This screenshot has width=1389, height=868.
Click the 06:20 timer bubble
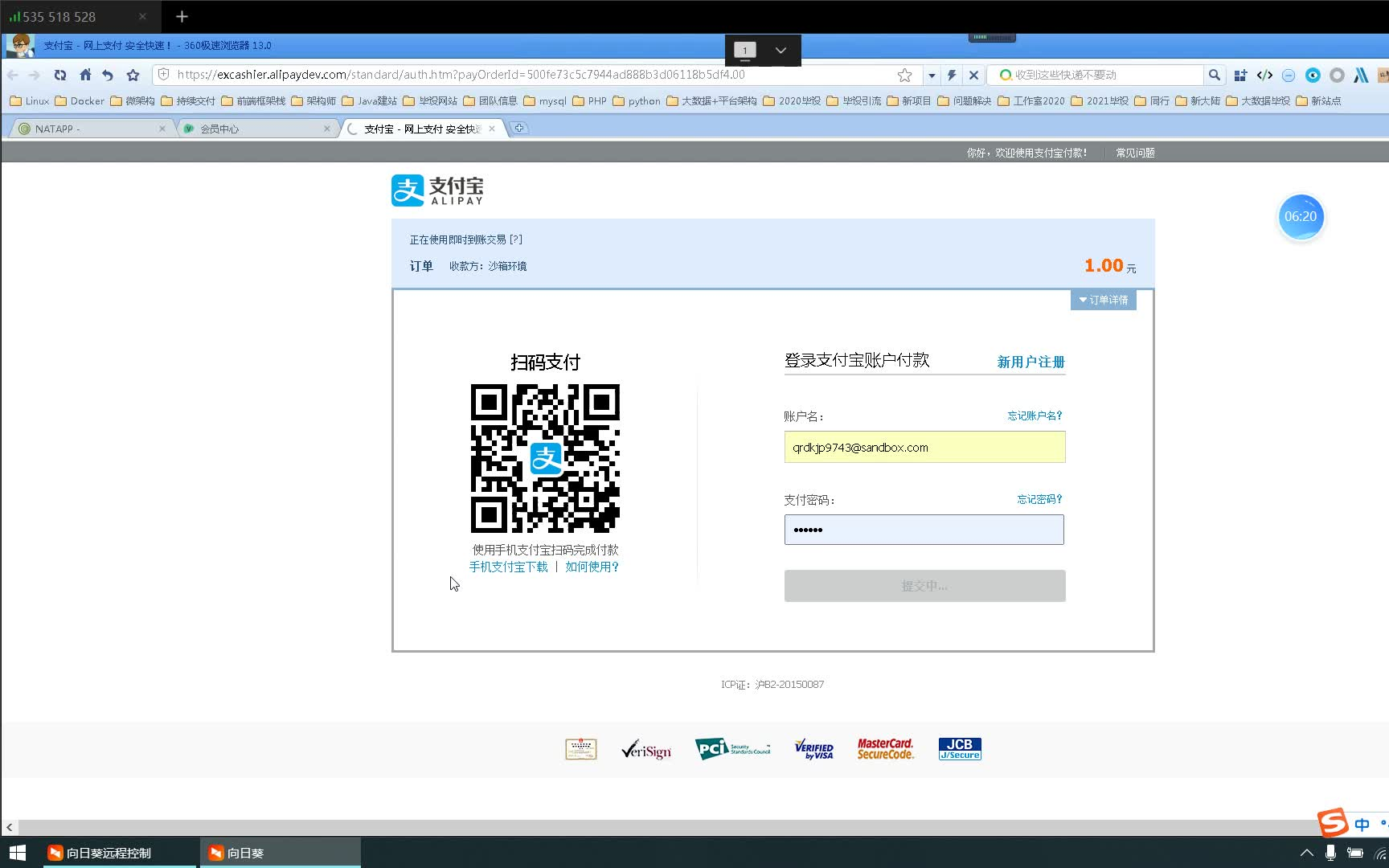(x=1301, y=216)
